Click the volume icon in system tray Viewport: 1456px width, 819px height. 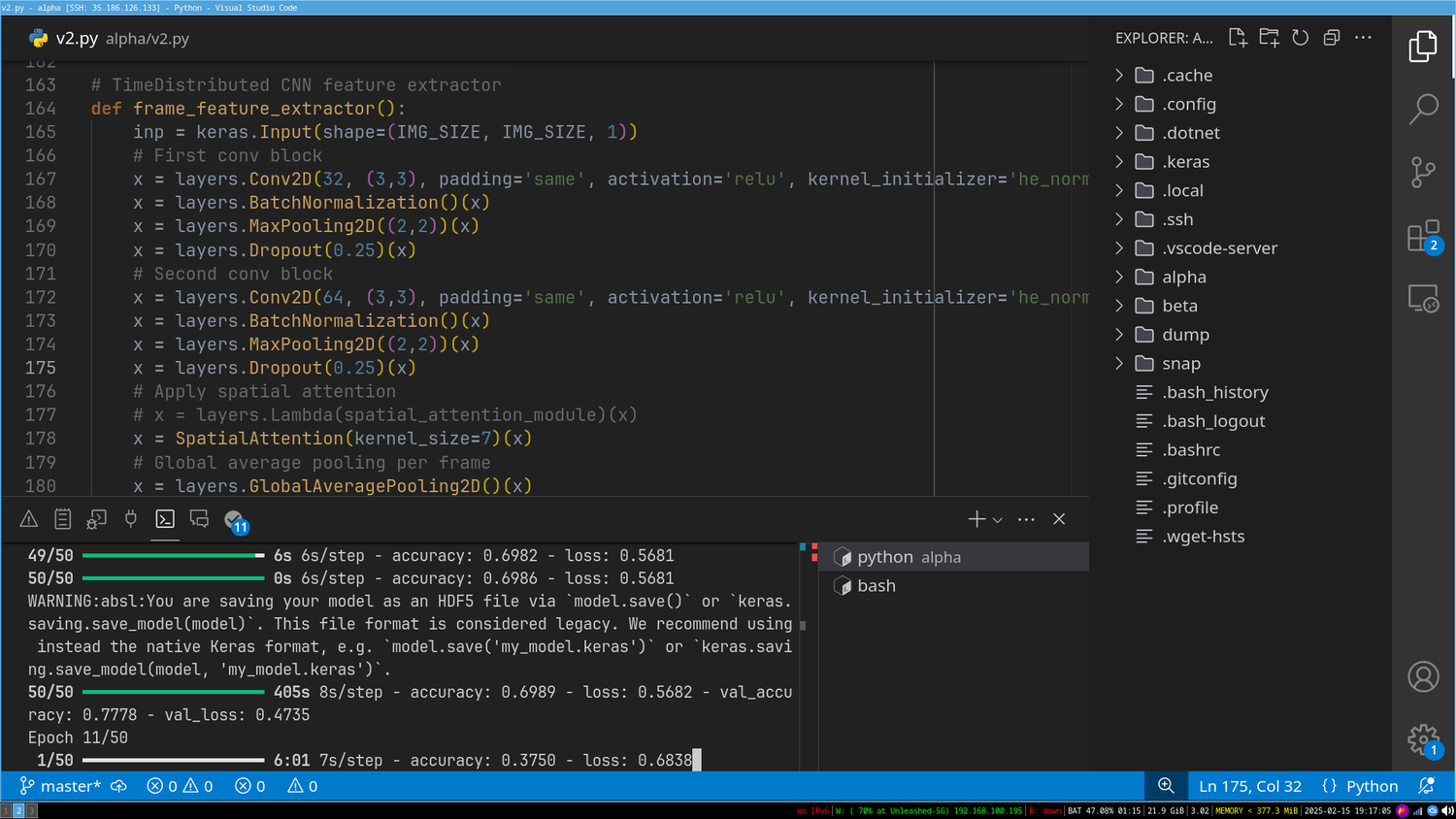click(x=1447, y=810)
